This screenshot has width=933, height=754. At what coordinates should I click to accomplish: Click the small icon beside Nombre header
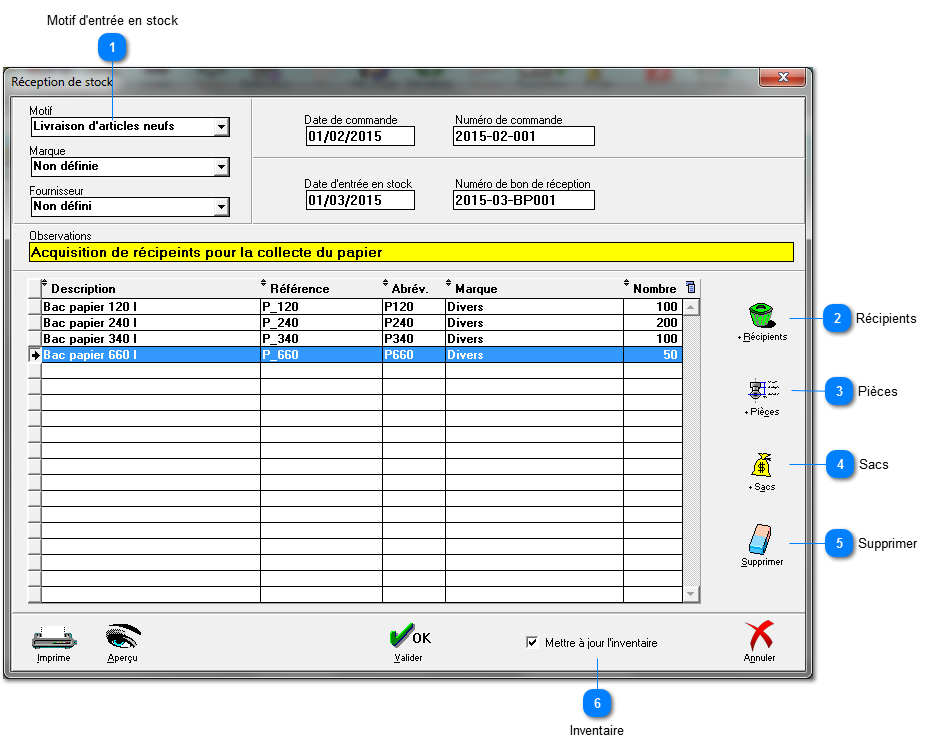(690, 288)
